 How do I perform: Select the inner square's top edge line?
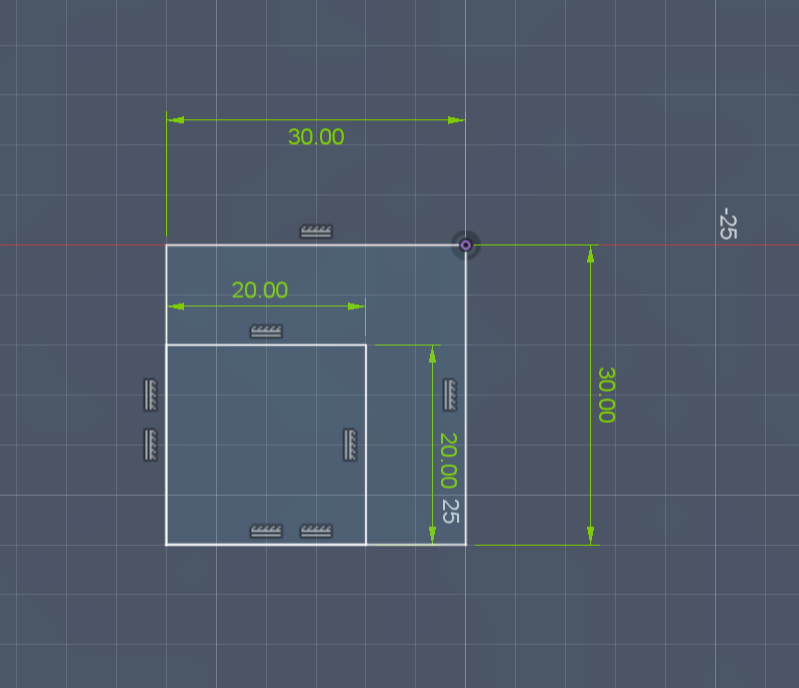pos(266,345)
